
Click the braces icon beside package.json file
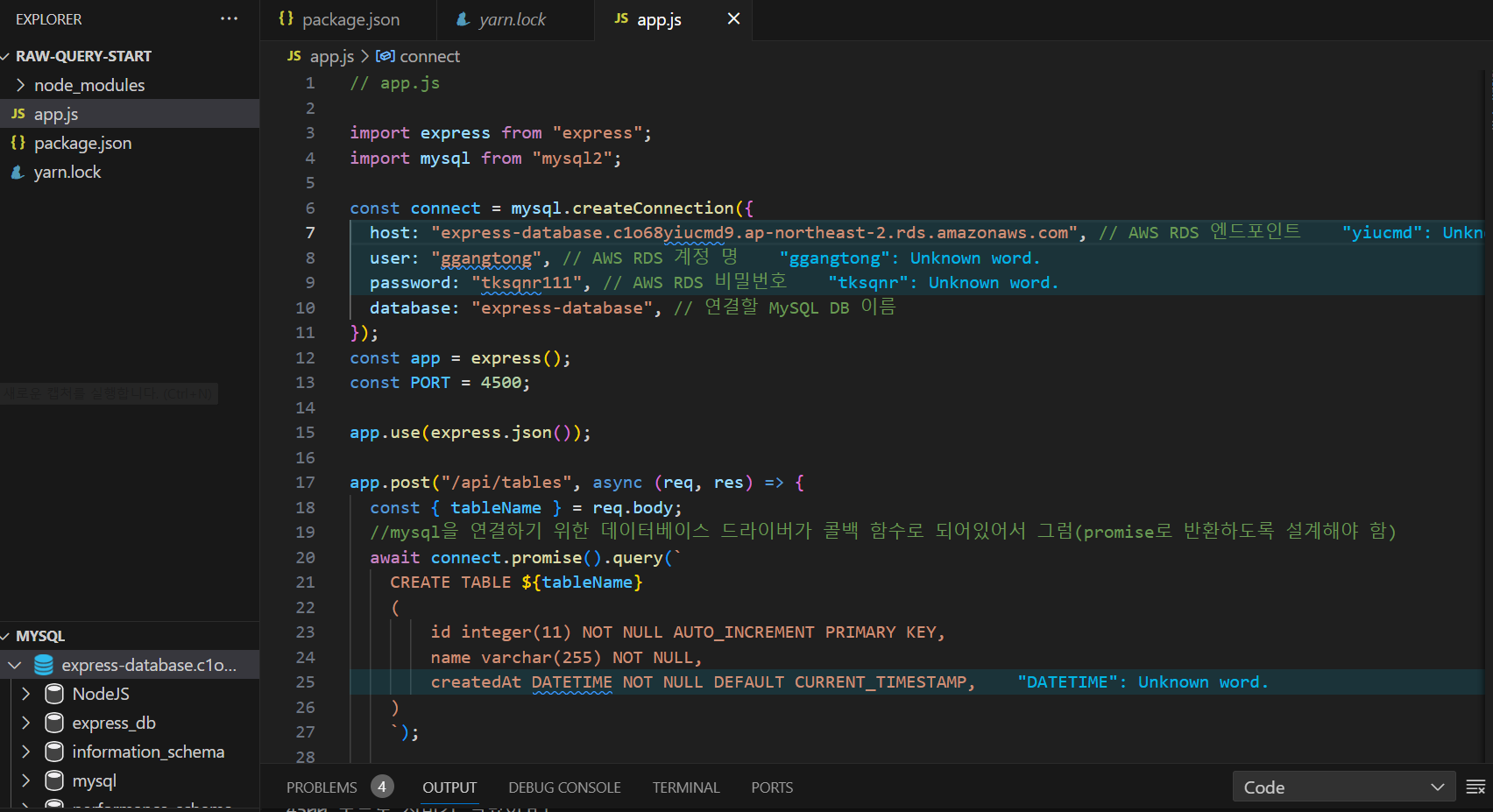[x=18, y=143]
